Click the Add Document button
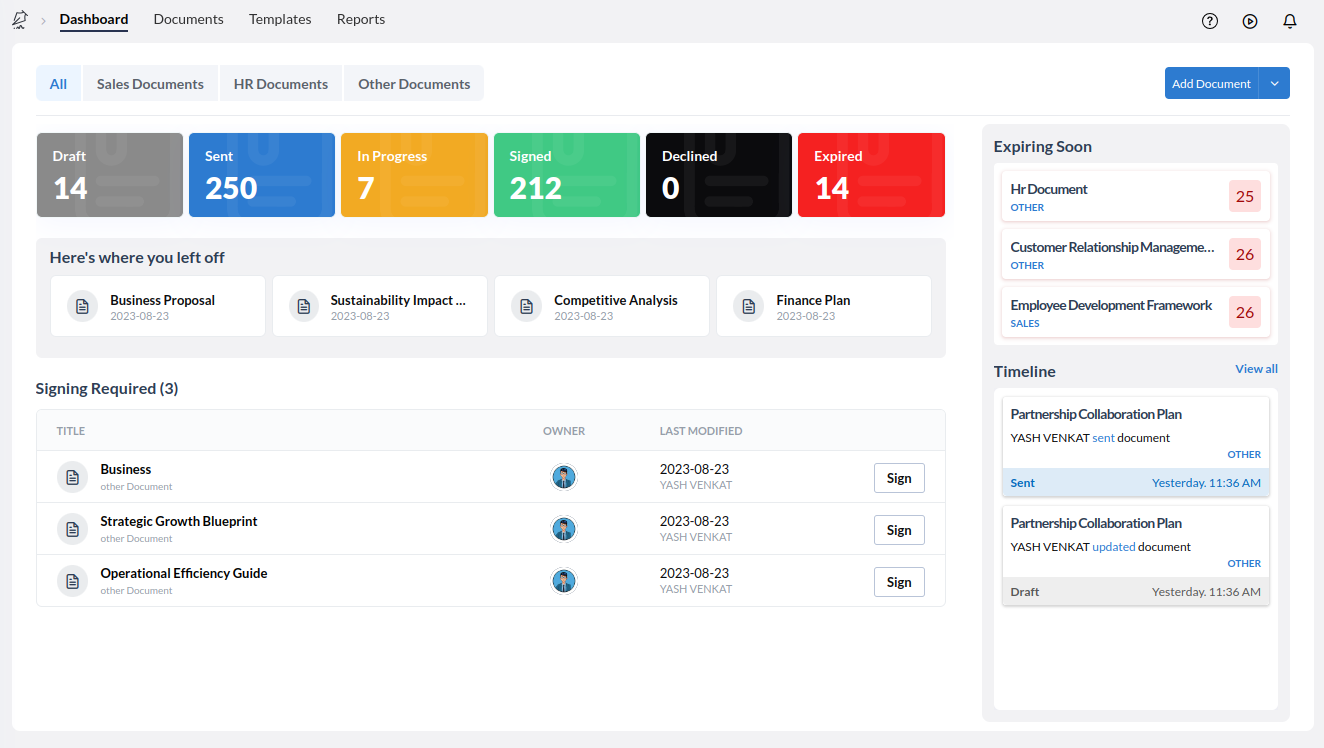This screenshot has height=748, width=1324. click(x=1211, y=83)
